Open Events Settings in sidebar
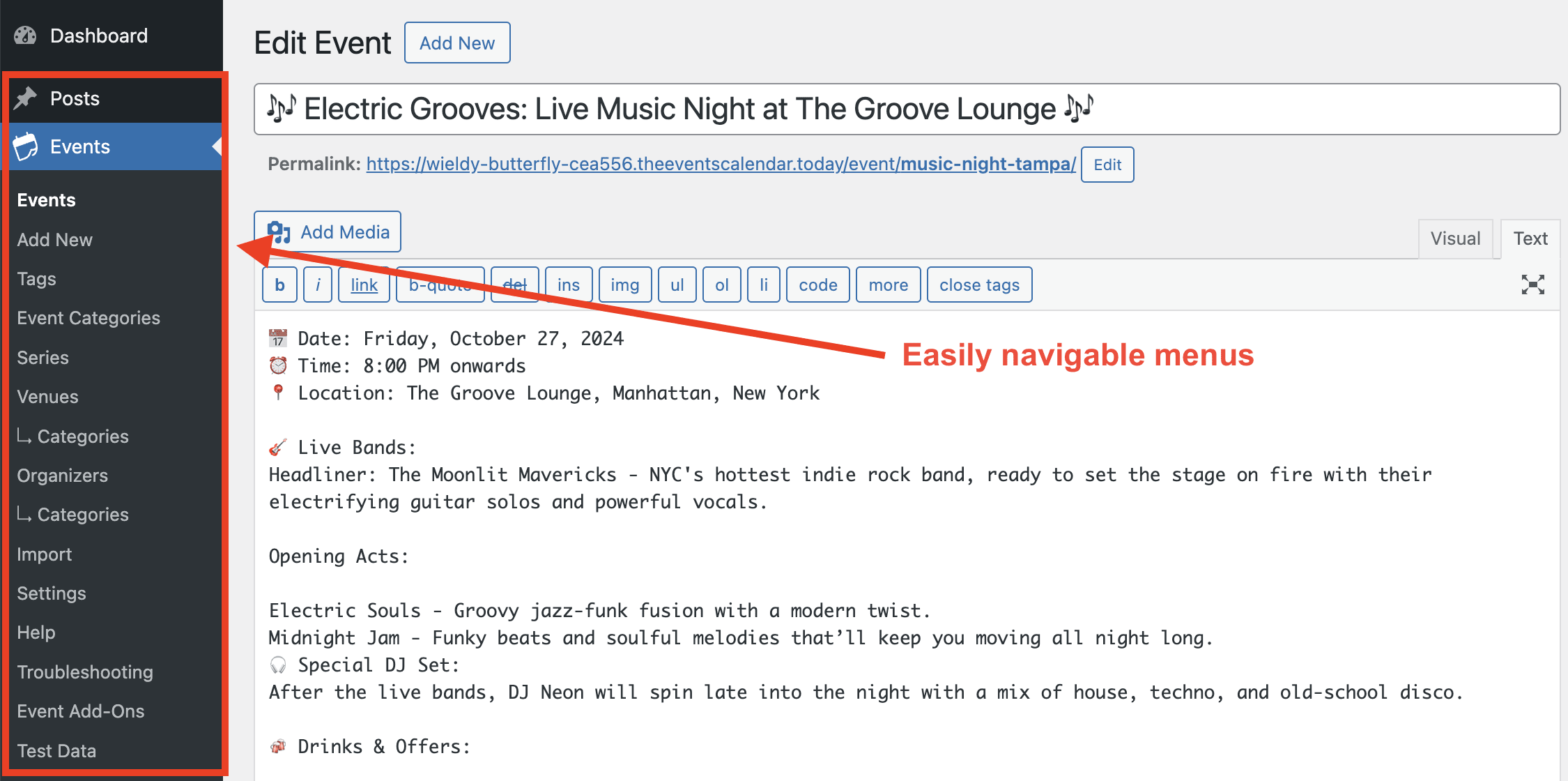Screen dimensions: 1568x781 click(x=52, y=593)
